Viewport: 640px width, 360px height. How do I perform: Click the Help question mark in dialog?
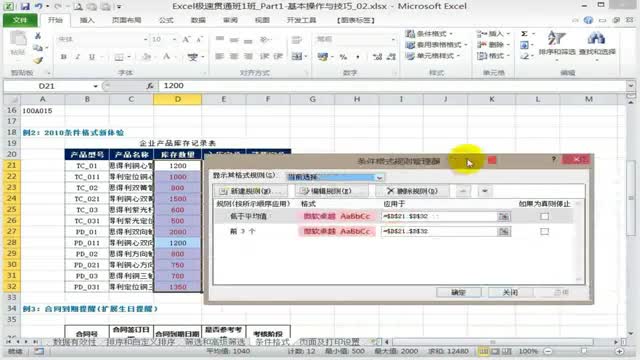553,159
